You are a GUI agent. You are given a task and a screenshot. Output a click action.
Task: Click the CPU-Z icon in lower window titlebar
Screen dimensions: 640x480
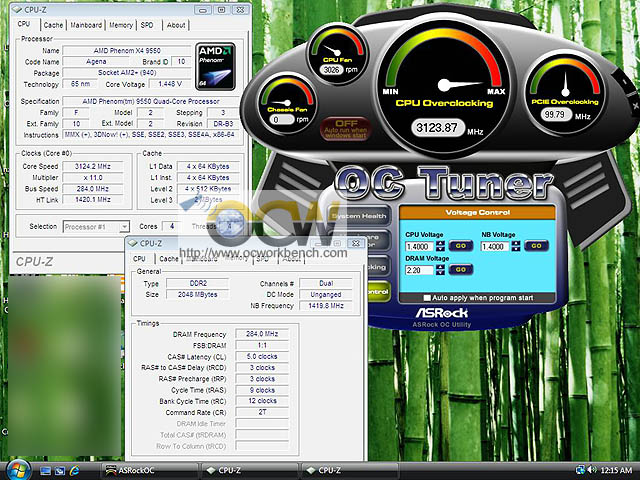pyautogui.click(x=132, y=243)
